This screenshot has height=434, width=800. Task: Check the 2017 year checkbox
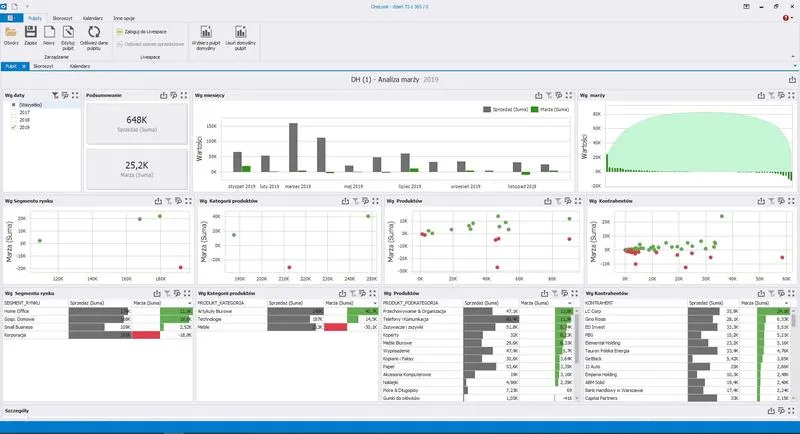tap(14, 112)
